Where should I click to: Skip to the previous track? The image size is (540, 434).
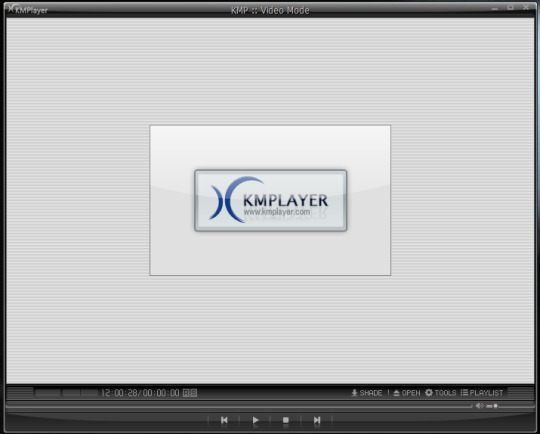point(224,420)
